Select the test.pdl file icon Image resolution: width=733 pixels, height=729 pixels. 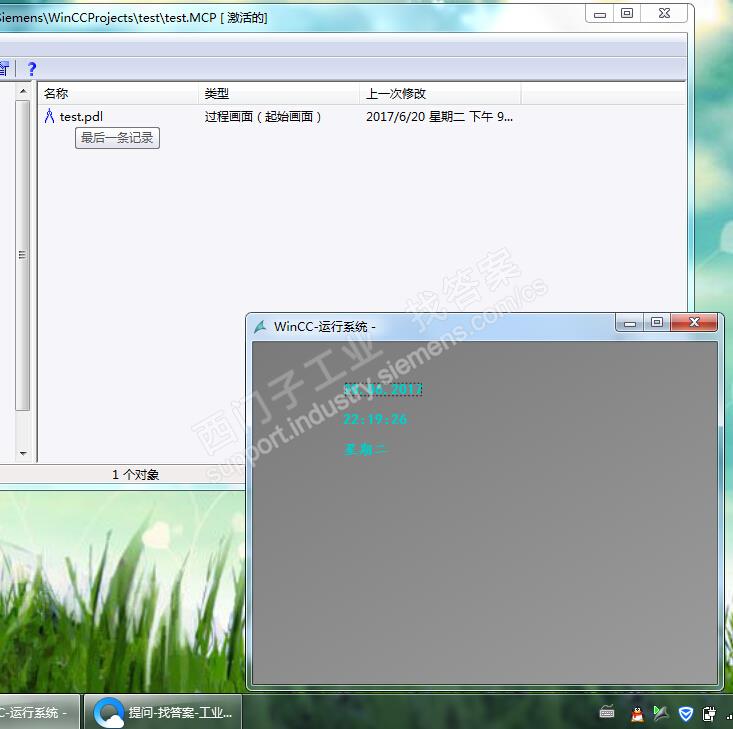[49, 116]
